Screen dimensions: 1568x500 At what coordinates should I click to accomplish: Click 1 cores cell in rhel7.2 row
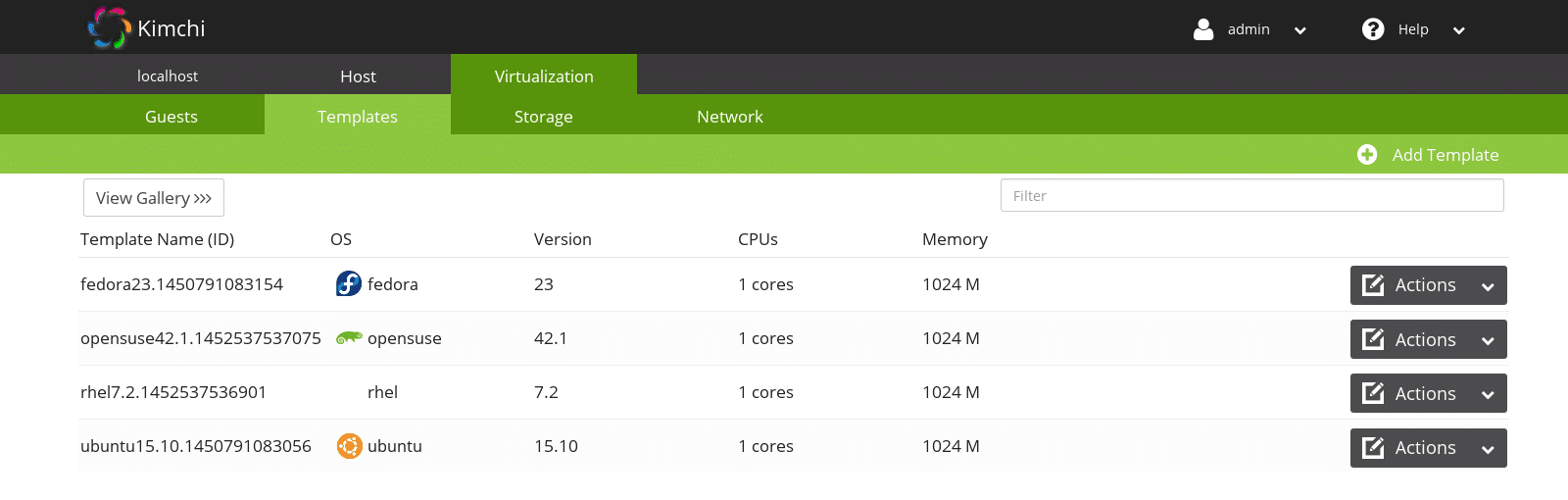766,392
